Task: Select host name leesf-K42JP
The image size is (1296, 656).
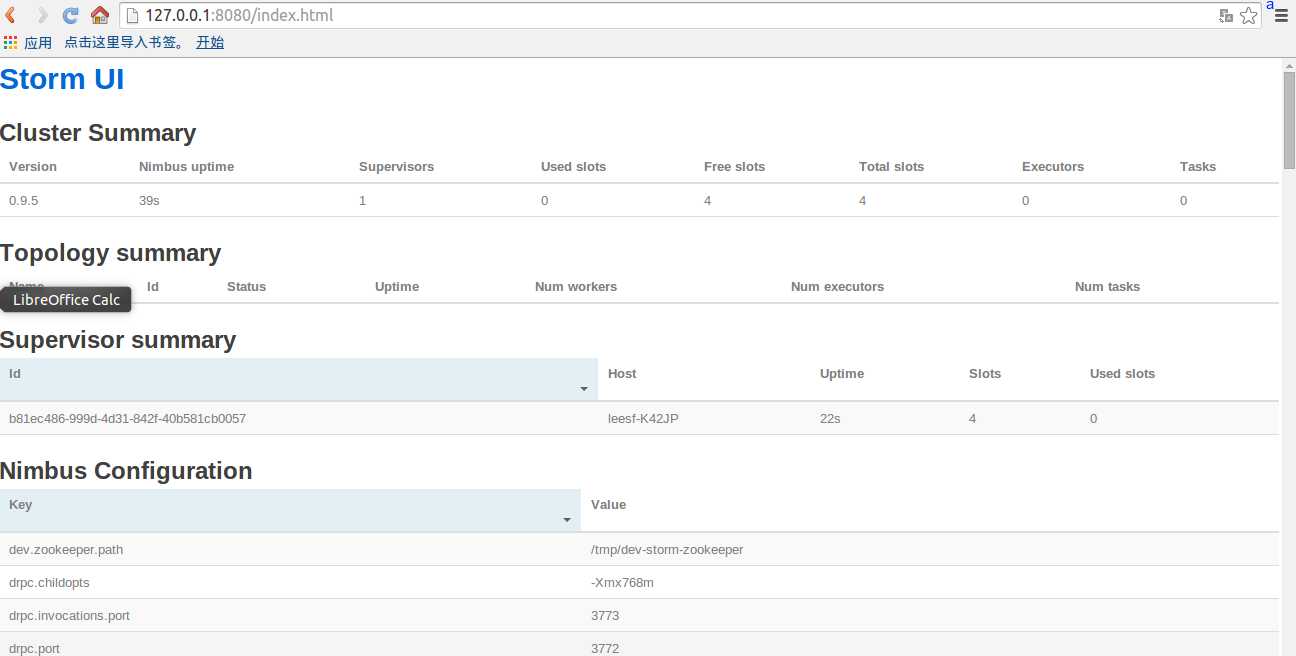Action: (643, 419)
